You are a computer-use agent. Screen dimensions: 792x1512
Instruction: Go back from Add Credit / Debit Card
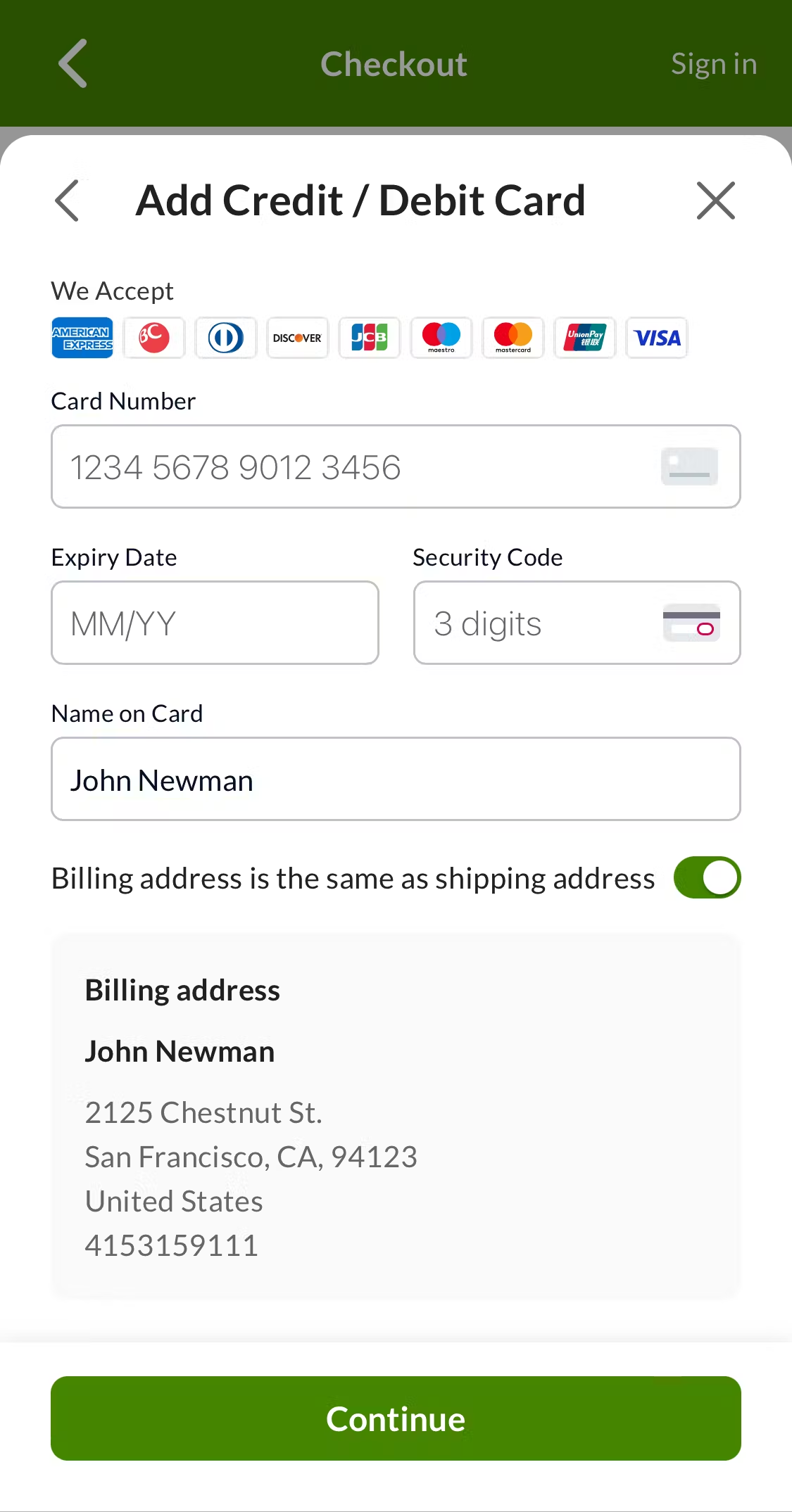(x=68, y=201)
